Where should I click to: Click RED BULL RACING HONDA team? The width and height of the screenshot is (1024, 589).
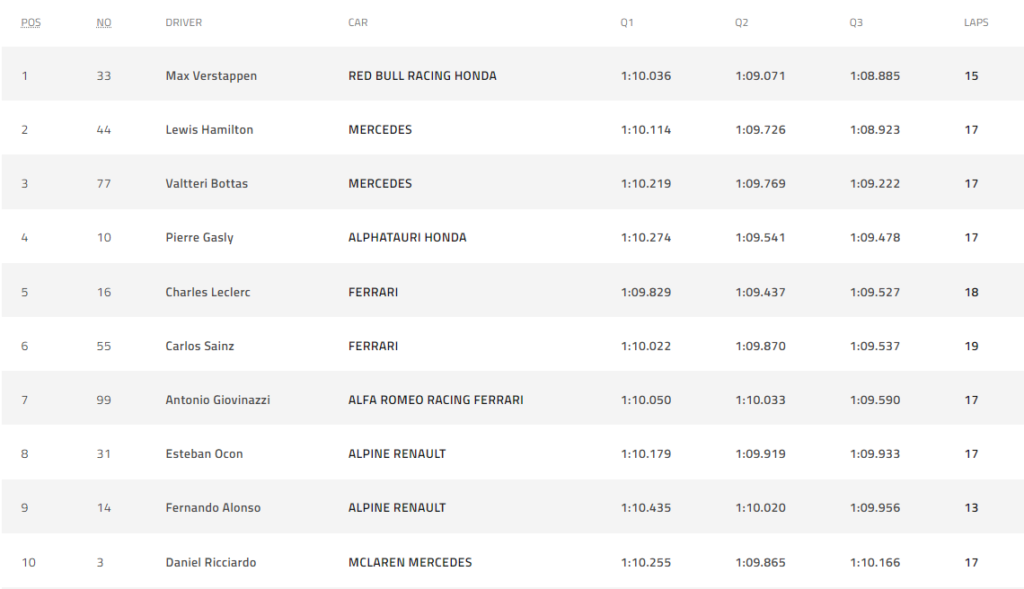(422, 76)
